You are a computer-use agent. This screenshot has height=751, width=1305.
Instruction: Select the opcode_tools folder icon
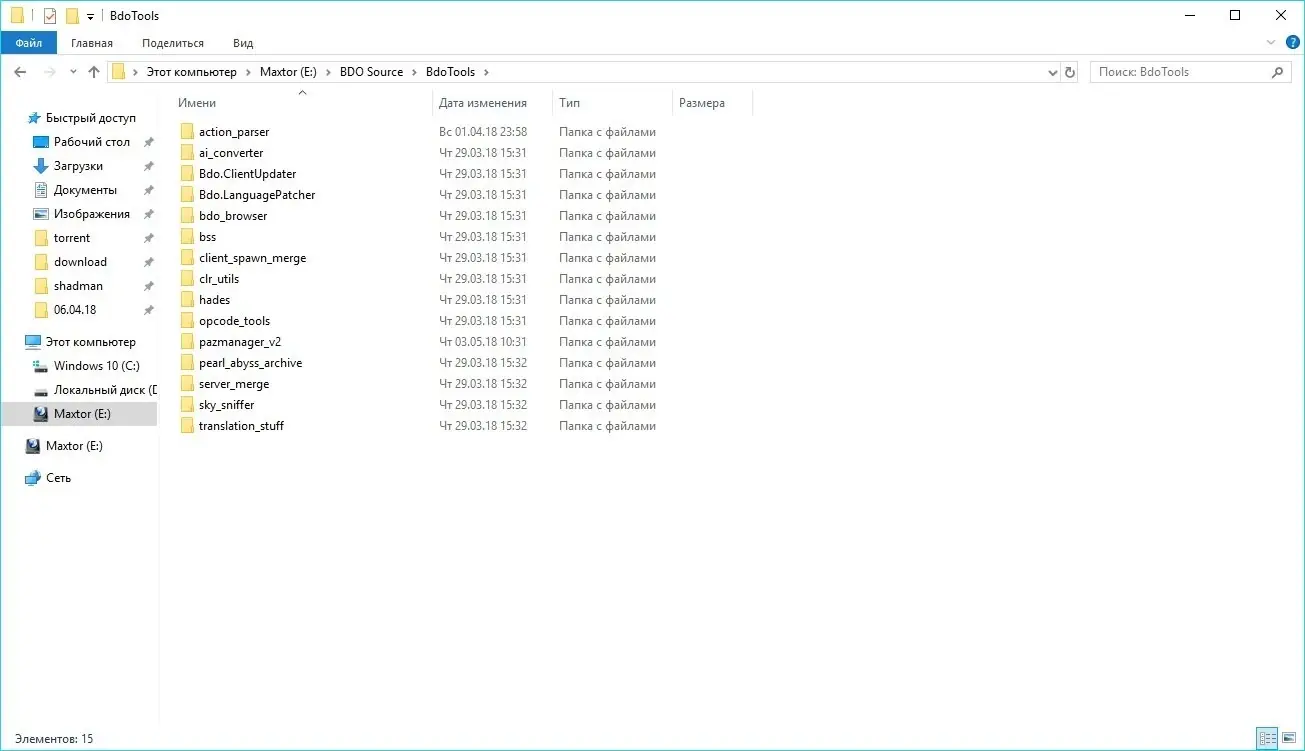[187, 321]
